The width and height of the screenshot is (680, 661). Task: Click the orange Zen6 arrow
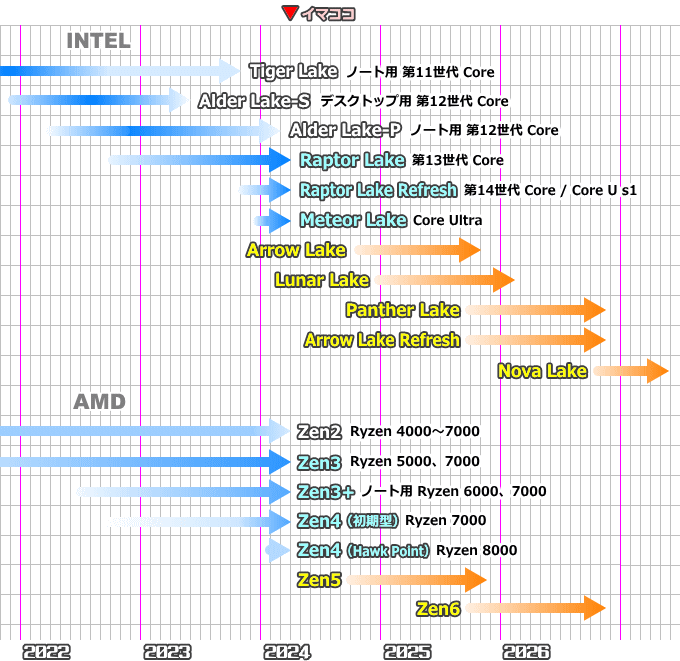pyautogui.click(x=536, y=608)
